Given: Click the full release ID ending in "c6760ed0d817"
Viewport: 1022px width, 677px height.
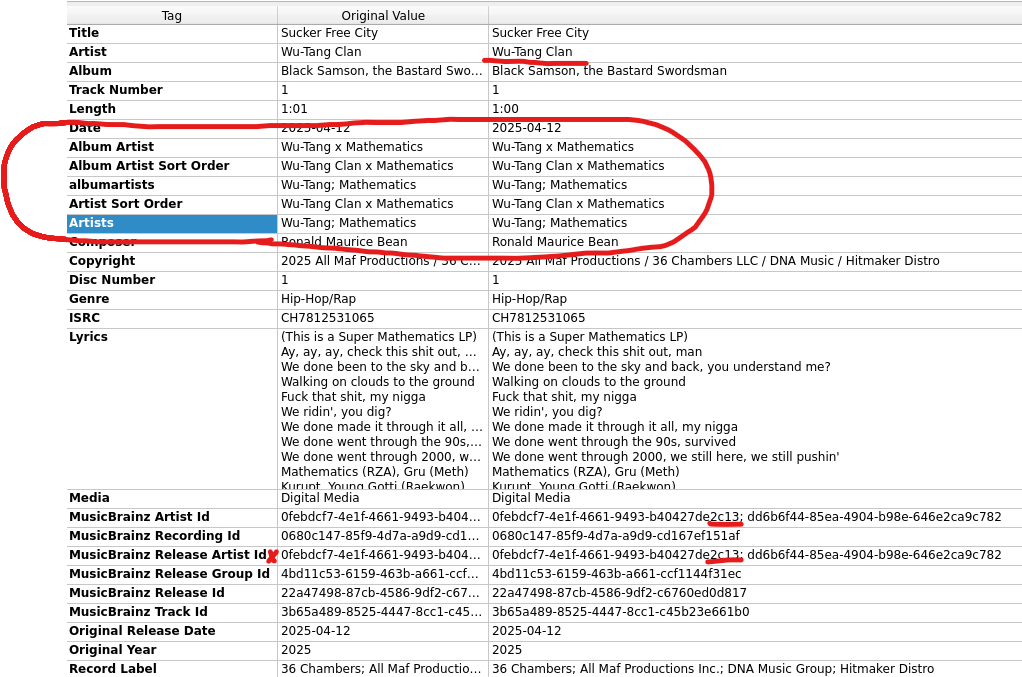Looking at the screenshot, I should pos(619,592).
